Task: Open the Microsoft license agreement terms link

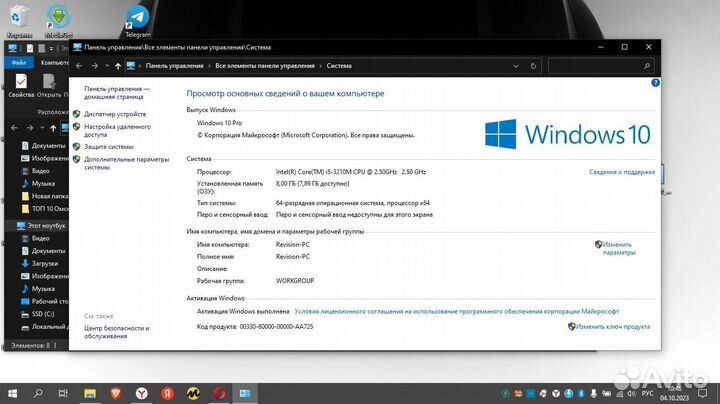Action: [x=456, y=311]
